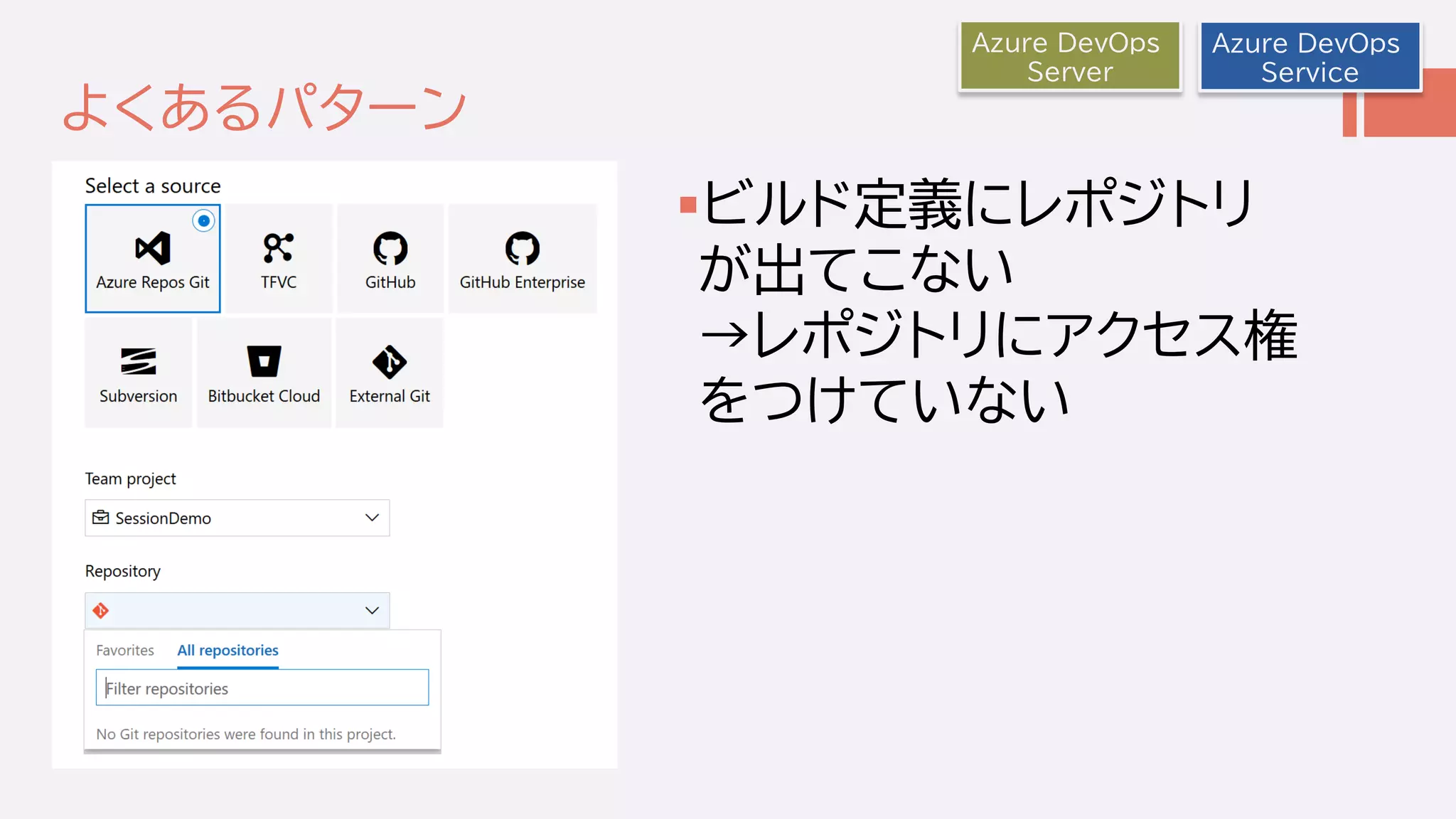Select the Azure Repos Git source icon
This screenshot has height=819, width=1456.
153,248
